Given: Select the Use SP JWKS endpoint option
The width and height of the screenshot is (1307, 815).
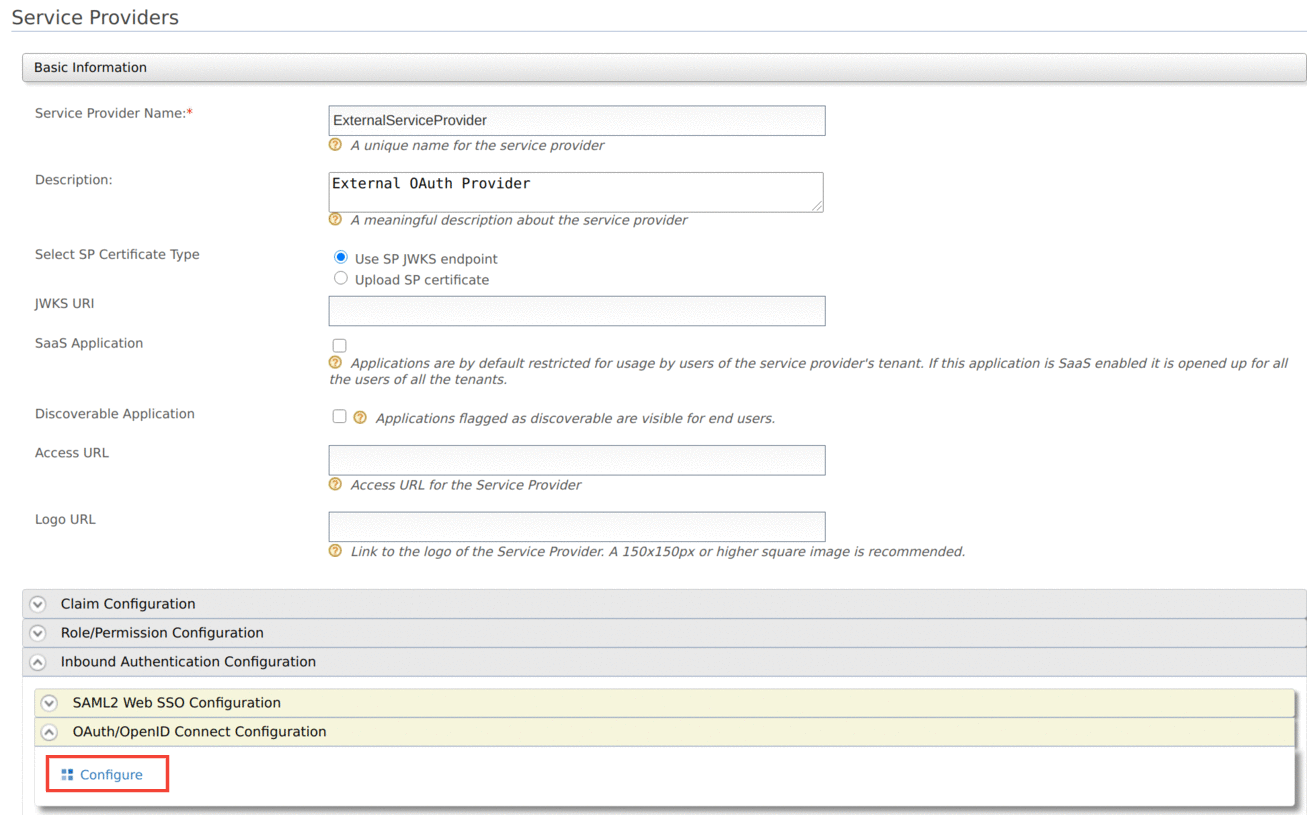Looking at the screenshot, I should click(x=340, y=256).
